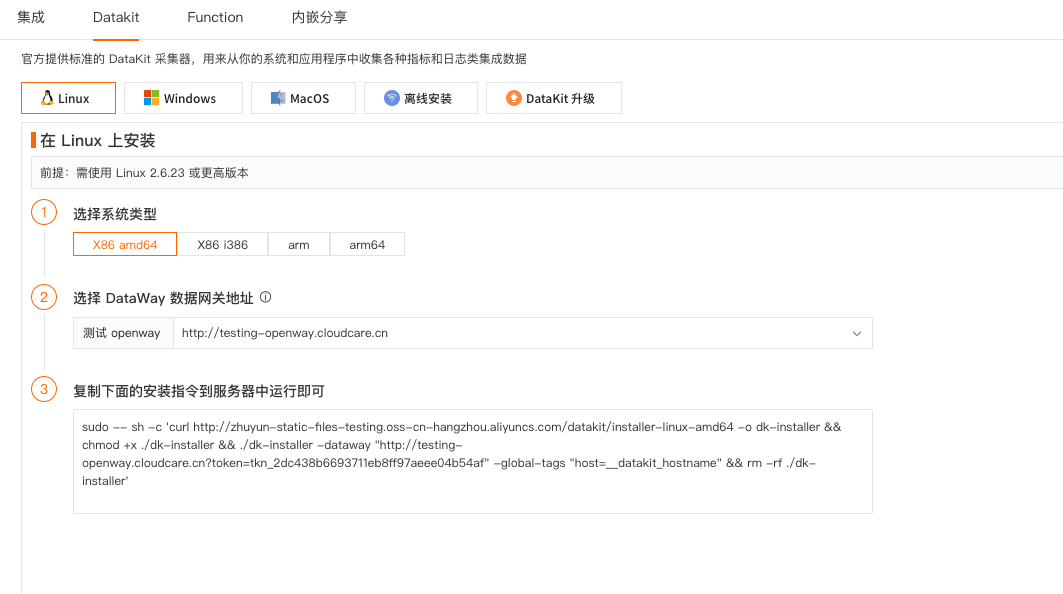This screenshot has width=1063, height=594.
Task: Choose the arm64 architecture option
Action: pos(367,244)
